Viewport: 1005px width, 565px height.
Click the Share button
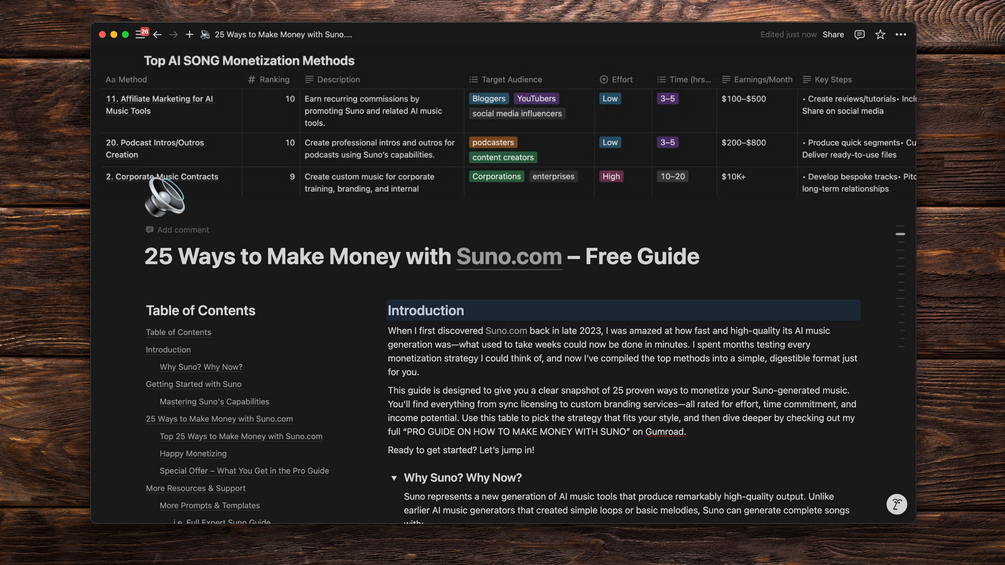[x=833, y=35]
